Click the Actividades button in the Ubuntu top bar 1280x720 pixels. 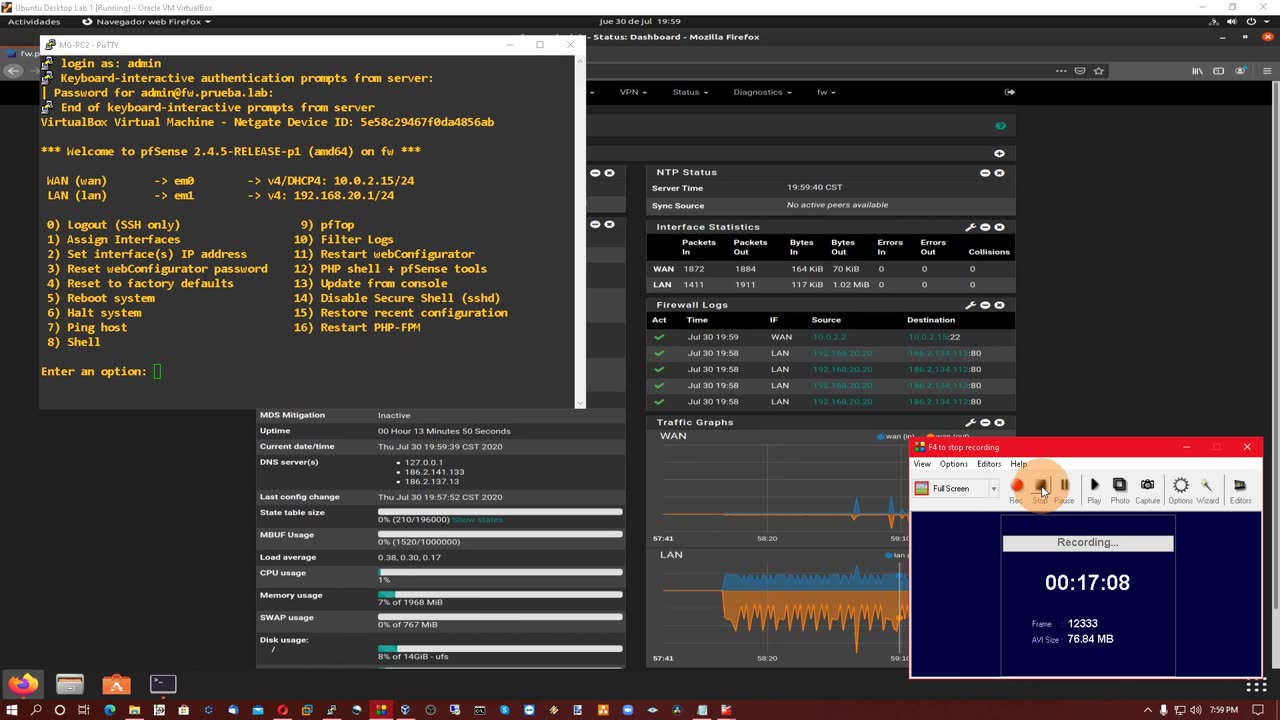pyautogui.click(x=33, y=21)
